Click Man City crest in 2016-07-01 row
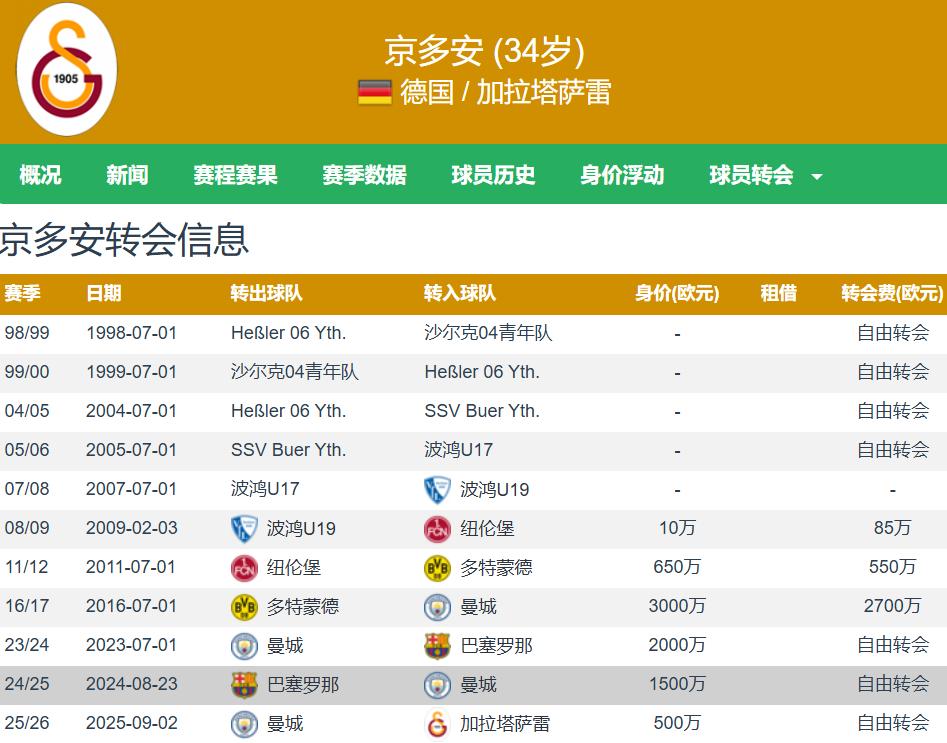The width and height of the screenshot is (947, 743). pyautogui.click(x=437, y=606)
